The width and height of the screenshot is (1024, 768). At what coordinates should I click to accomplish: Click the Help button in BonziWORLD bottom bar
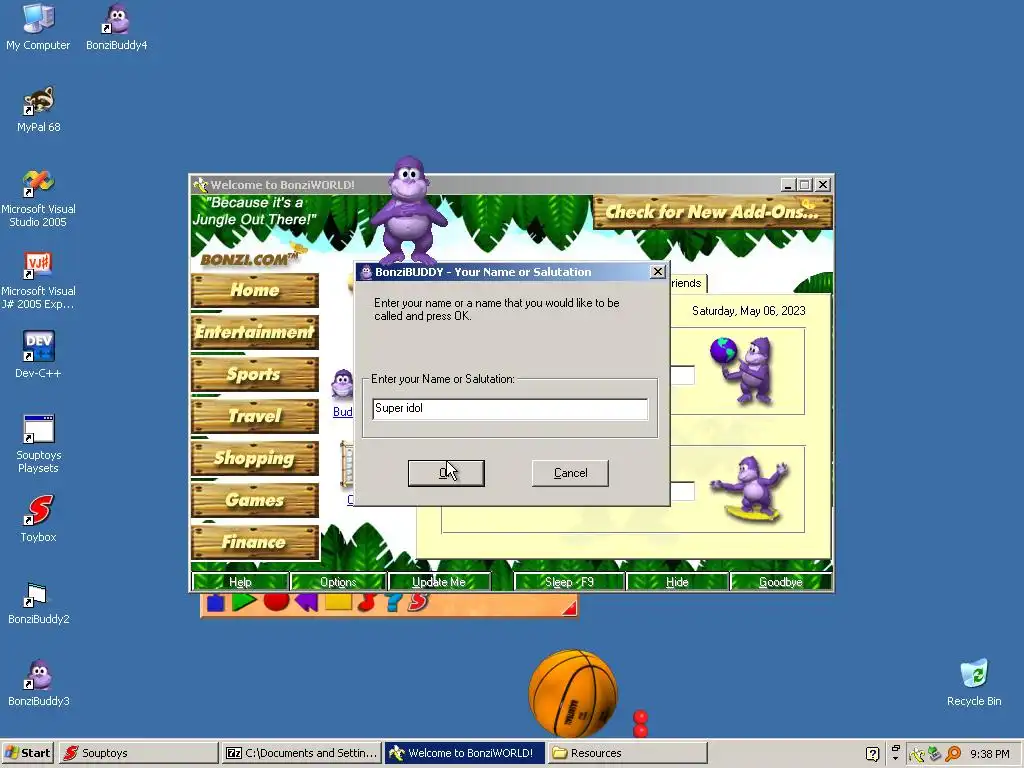(x=240, y=581)
